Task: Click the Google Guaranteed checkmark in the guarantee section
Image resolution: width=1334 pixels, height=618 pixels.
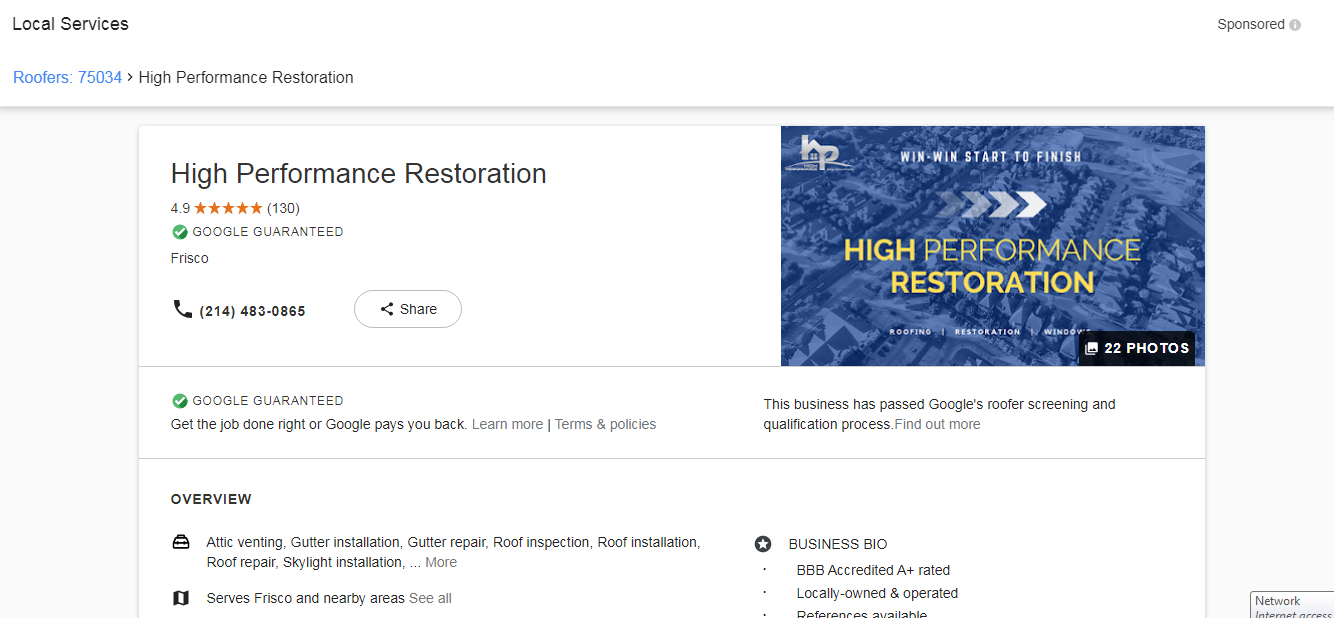Action: 180,401
